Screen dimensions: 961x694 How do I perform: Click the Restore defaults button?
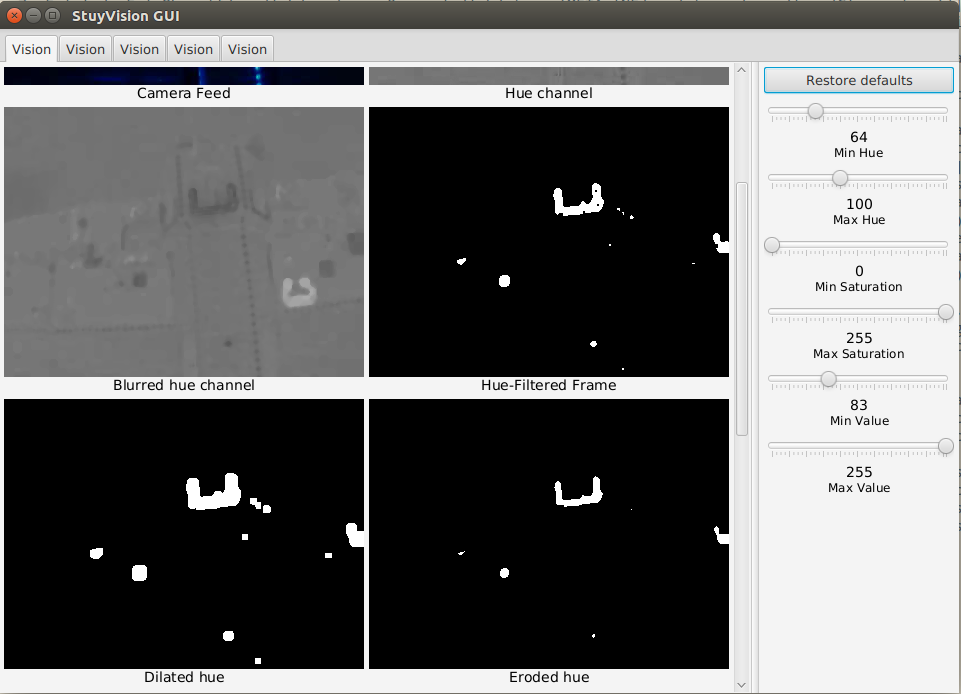click(859, 80)
